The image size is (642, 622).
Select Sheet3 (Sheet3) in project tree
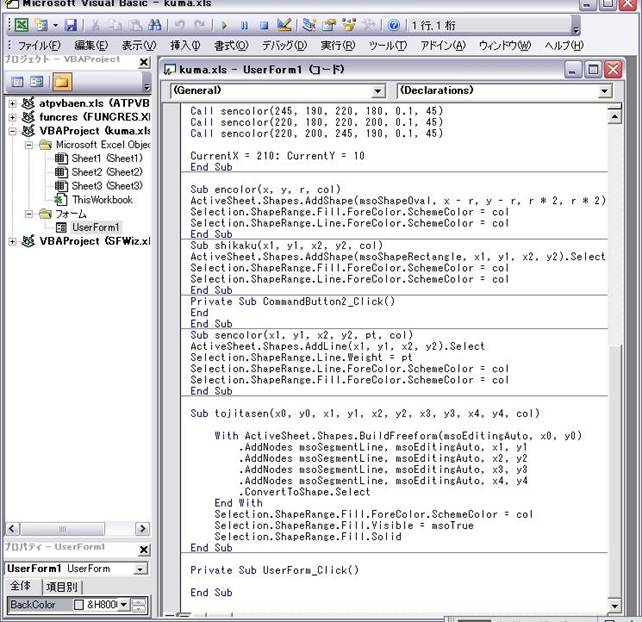[x=107, y=186]
